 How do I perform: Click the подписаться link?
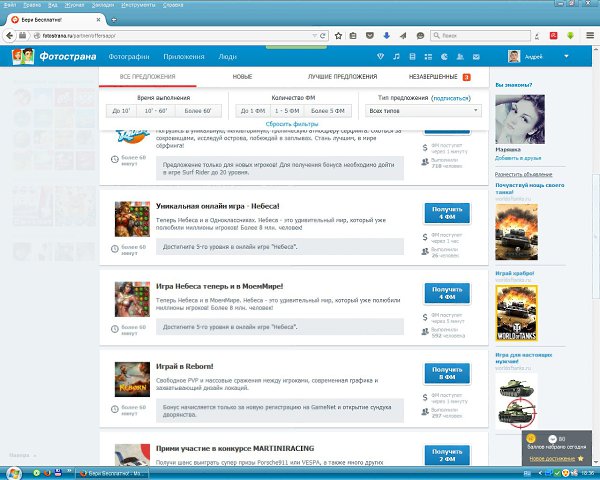pos(451,98)
